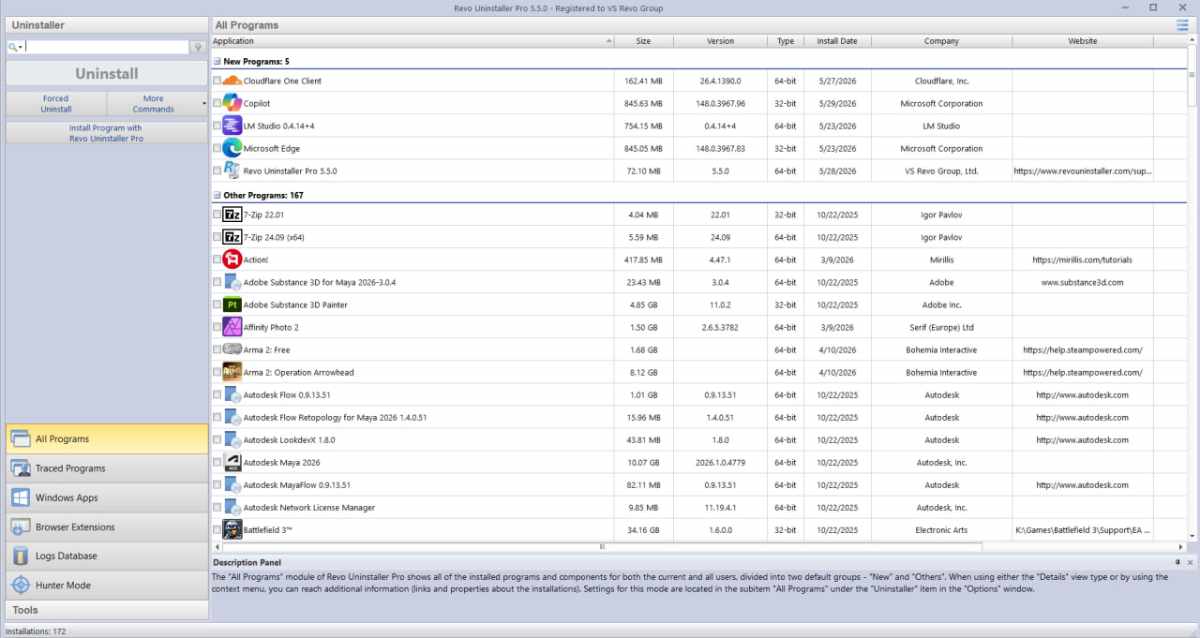Open the Windows Apps module
Image resolution: width=1200 pixels, height=638 pixels.
click(x=107, y=498)
